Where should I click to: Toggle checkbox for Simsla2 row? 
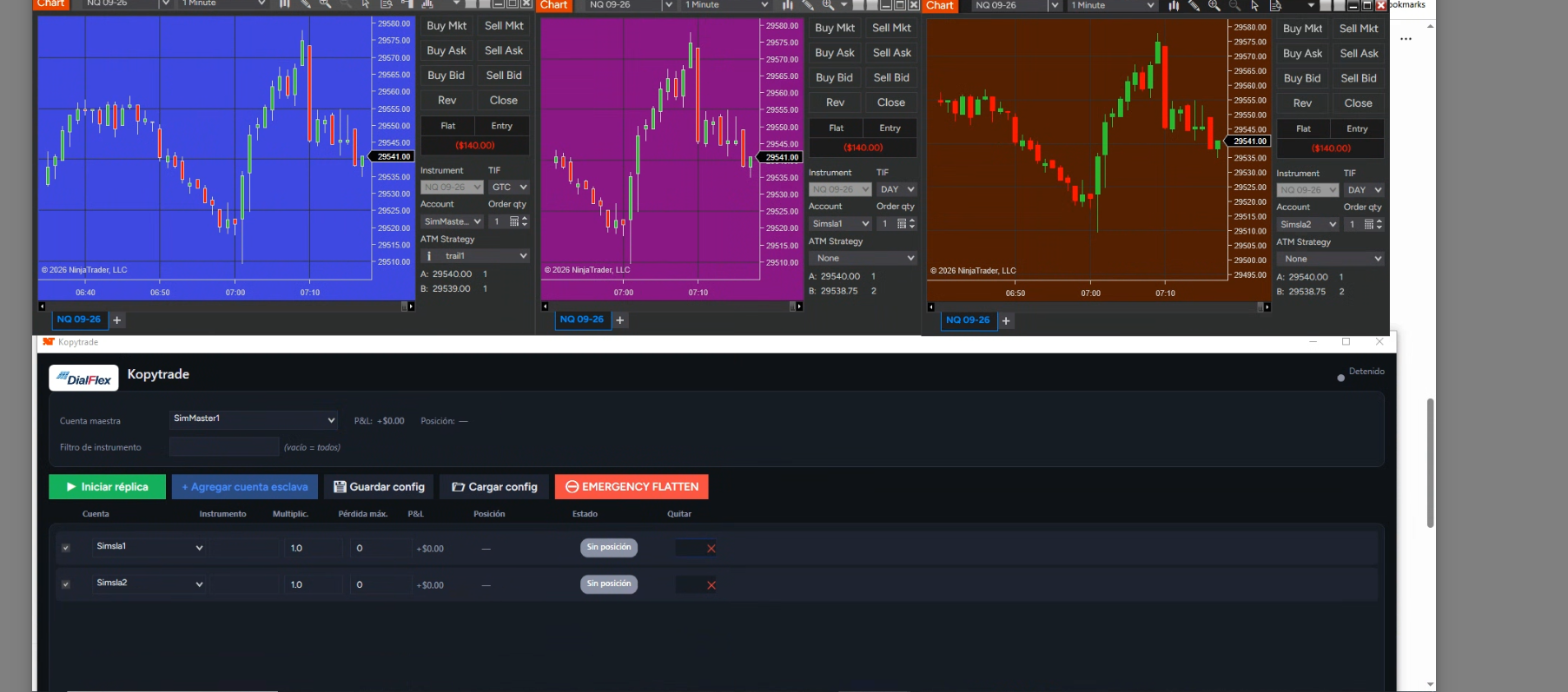65,585
